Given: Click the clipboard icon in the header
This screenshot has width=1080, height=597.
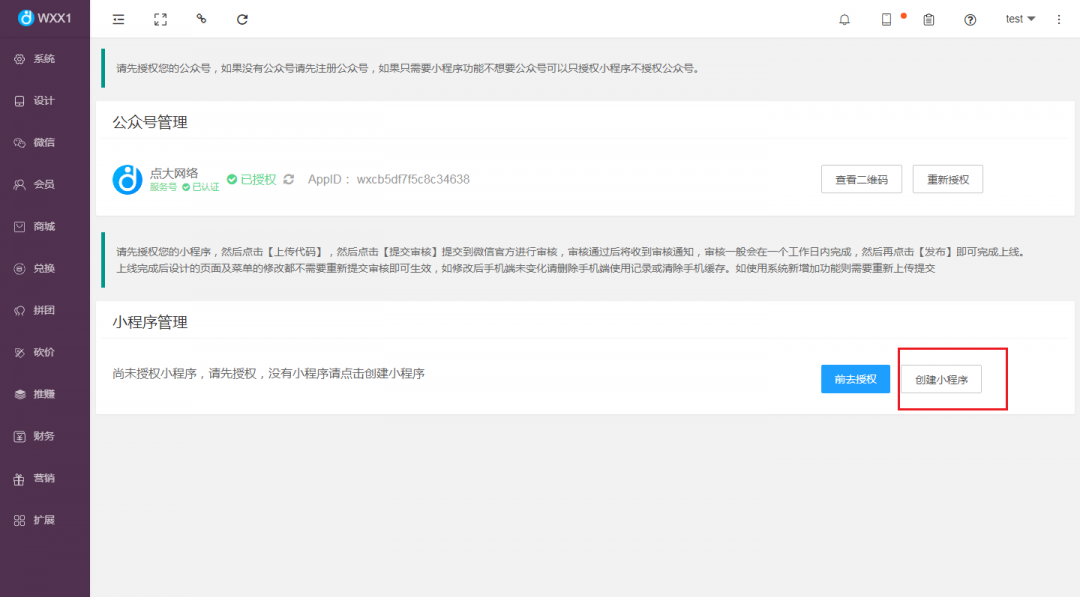Looking at the screenshot, I should click(928, 18).
